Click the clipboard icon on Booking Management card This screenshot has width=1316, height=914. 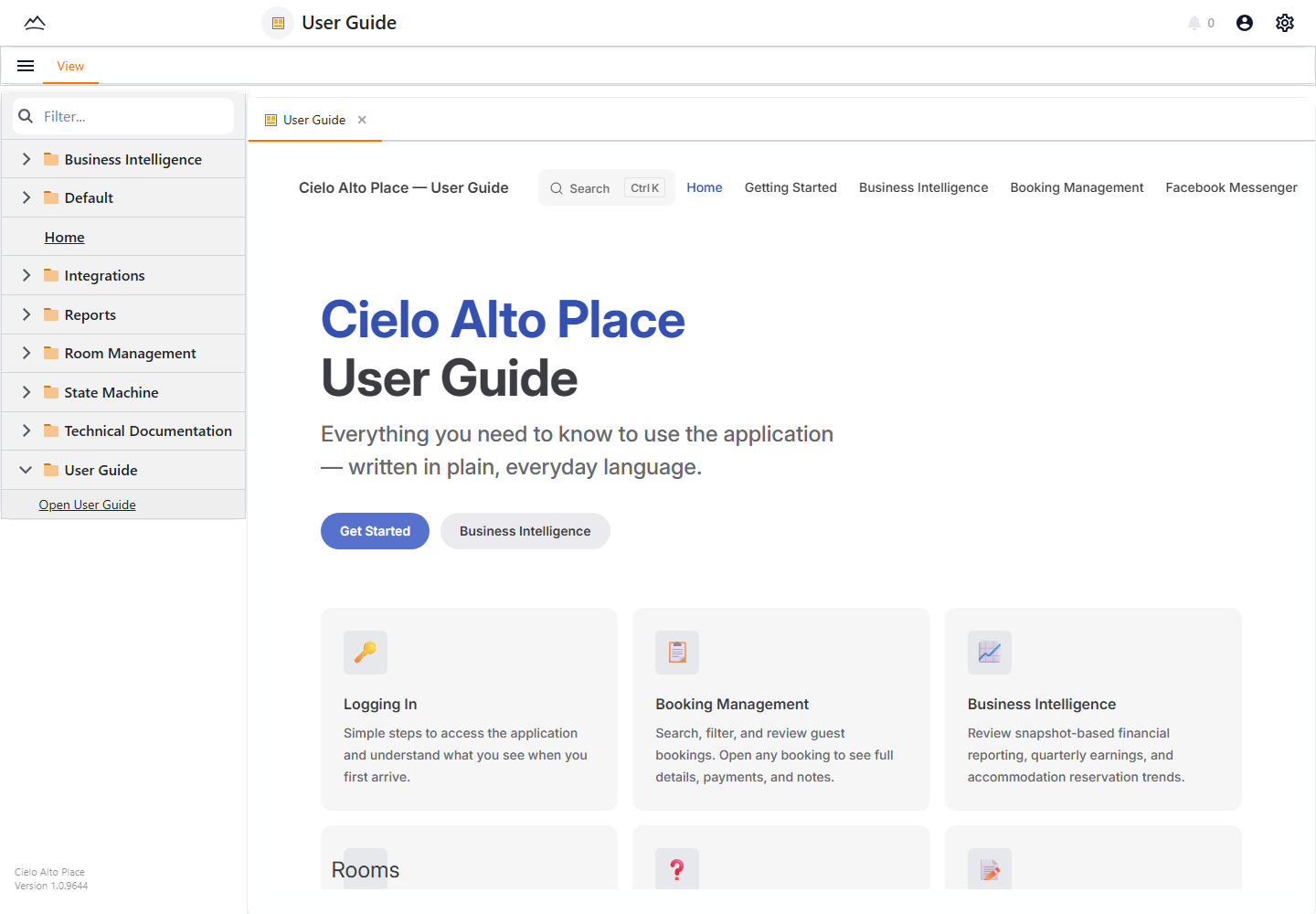click(x=677, y=653)
